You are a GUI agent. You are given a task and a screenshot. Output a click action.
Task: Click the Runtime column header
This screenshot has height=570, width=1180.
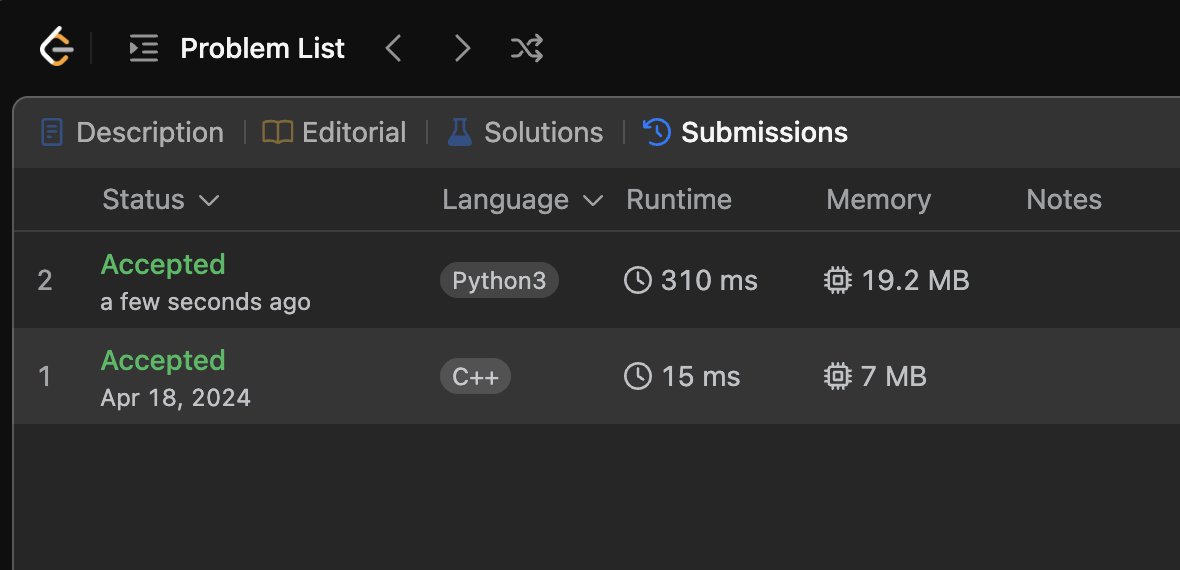pos(679,200)
